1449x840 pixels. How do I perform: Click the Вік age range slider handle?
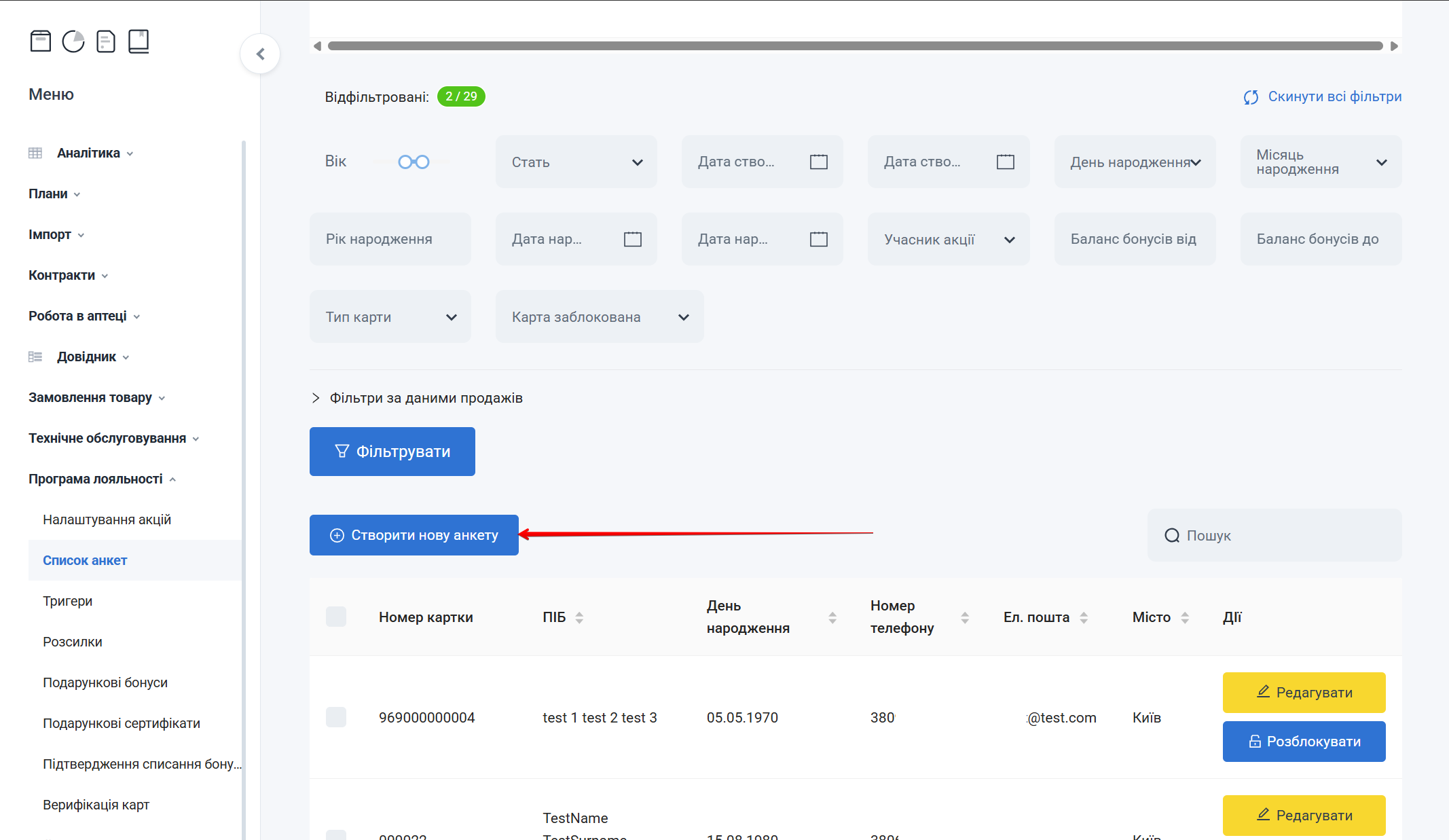point(406,162)
